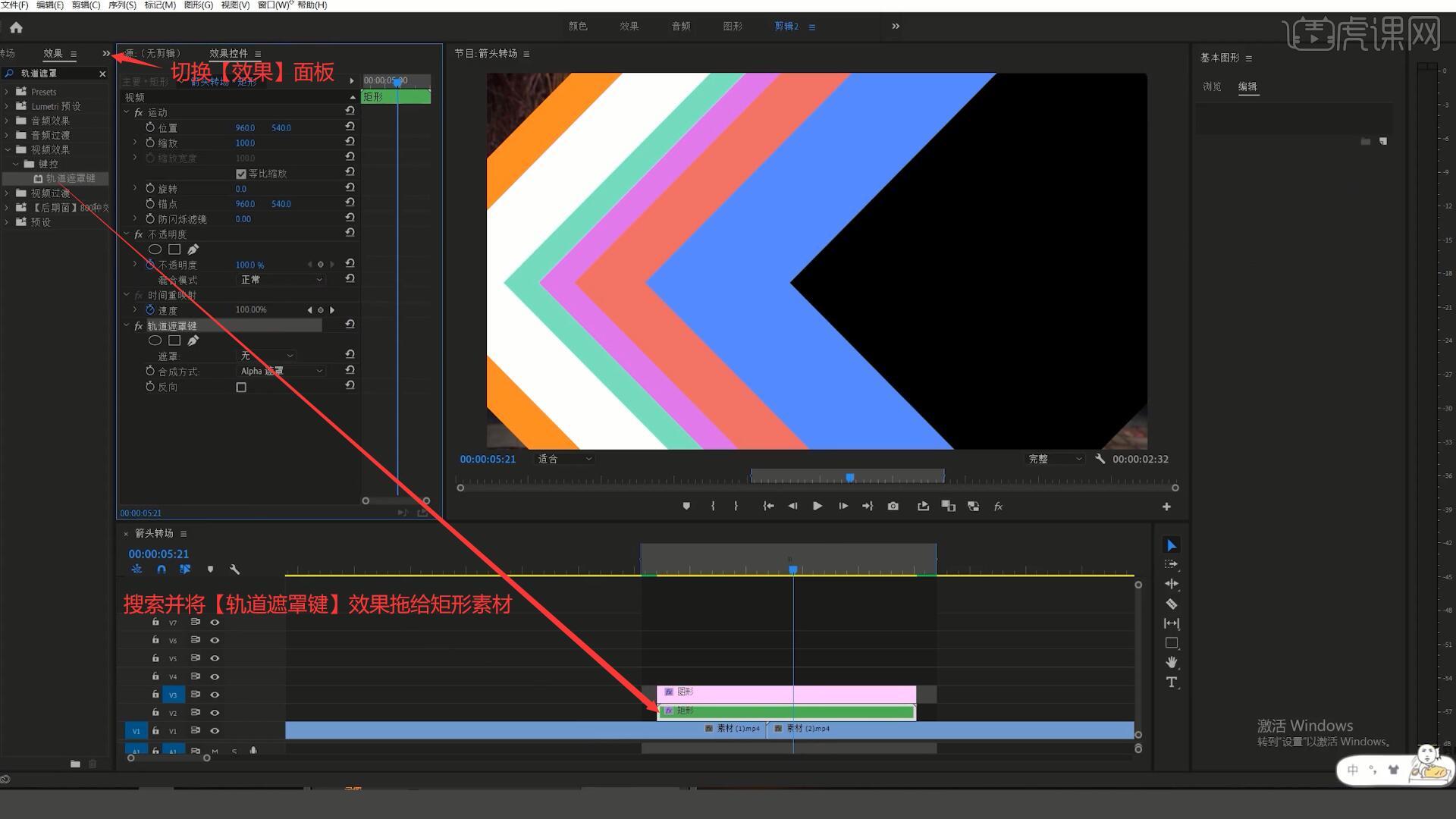The height and width of the screenshot is (819, 1456).
Task: Open Blend Mode dropdown
Action: 281,280
